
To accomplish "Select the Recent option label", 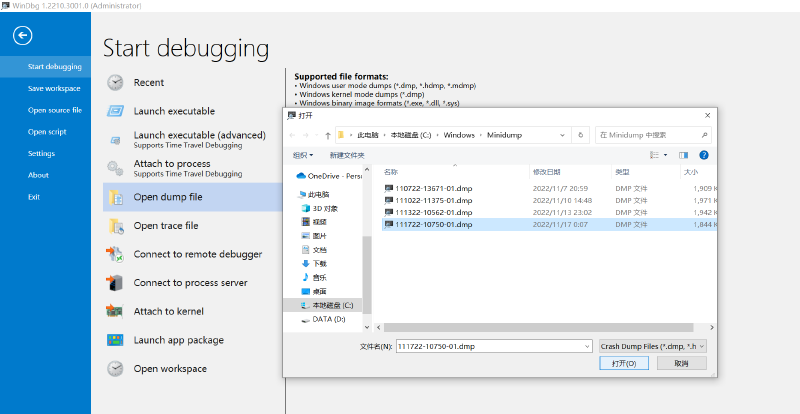I will coord(148,83).
